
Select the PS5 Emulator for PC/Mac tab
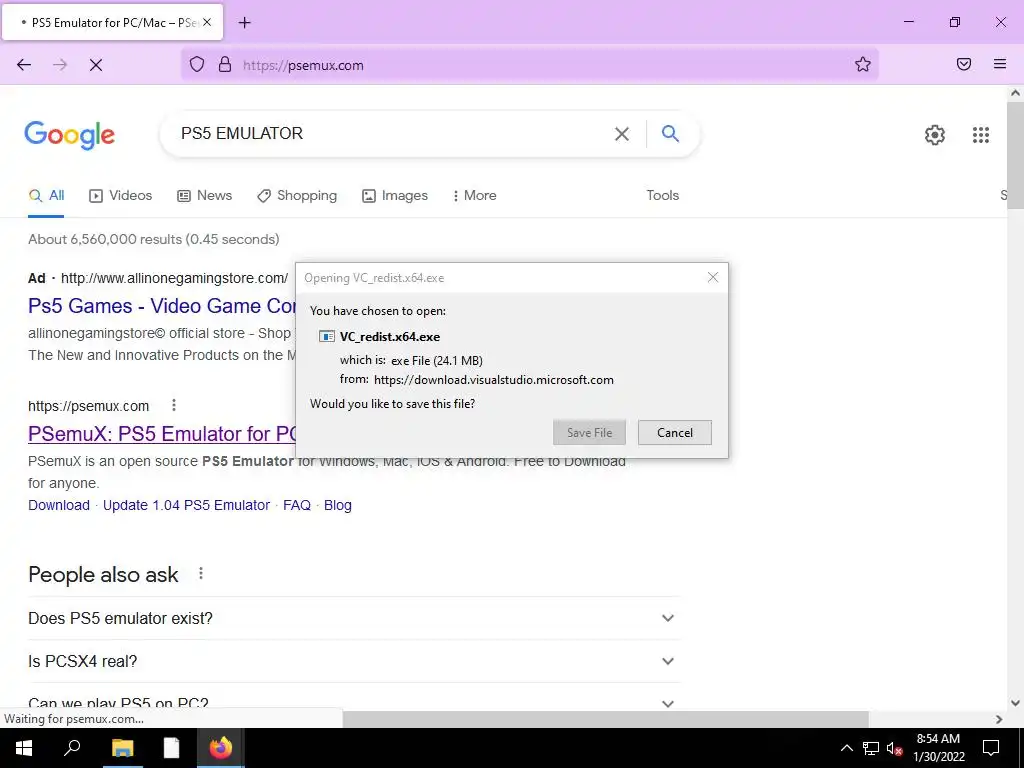(112, 22)
